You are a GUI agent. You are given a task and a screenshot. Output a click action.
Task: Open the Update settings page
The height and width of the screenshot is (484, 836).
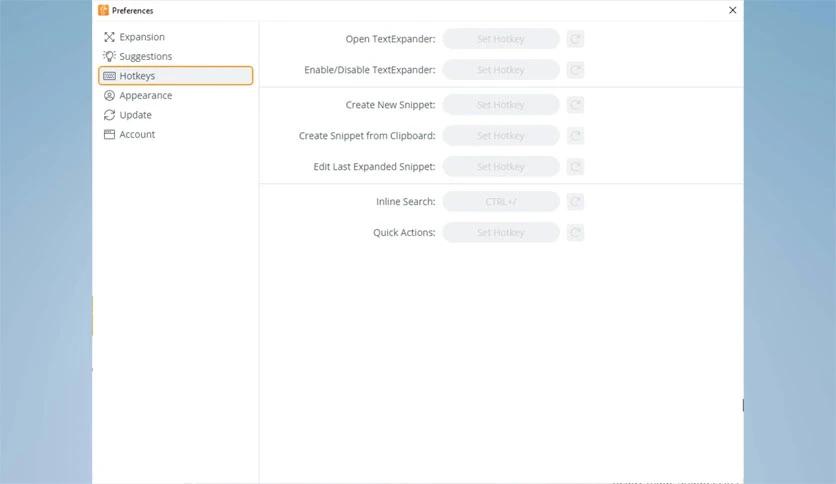(x=135, y=115)
